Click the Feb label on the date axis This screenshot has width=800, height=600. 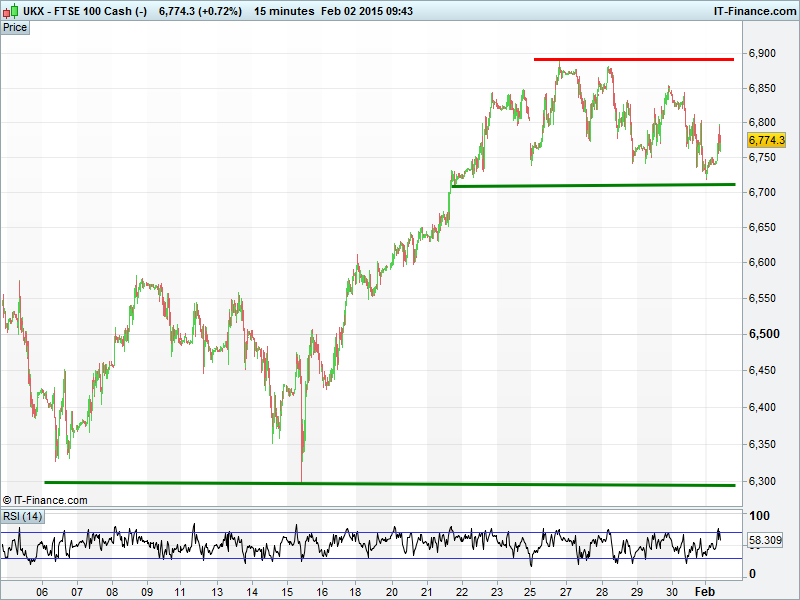click(706, 591)
